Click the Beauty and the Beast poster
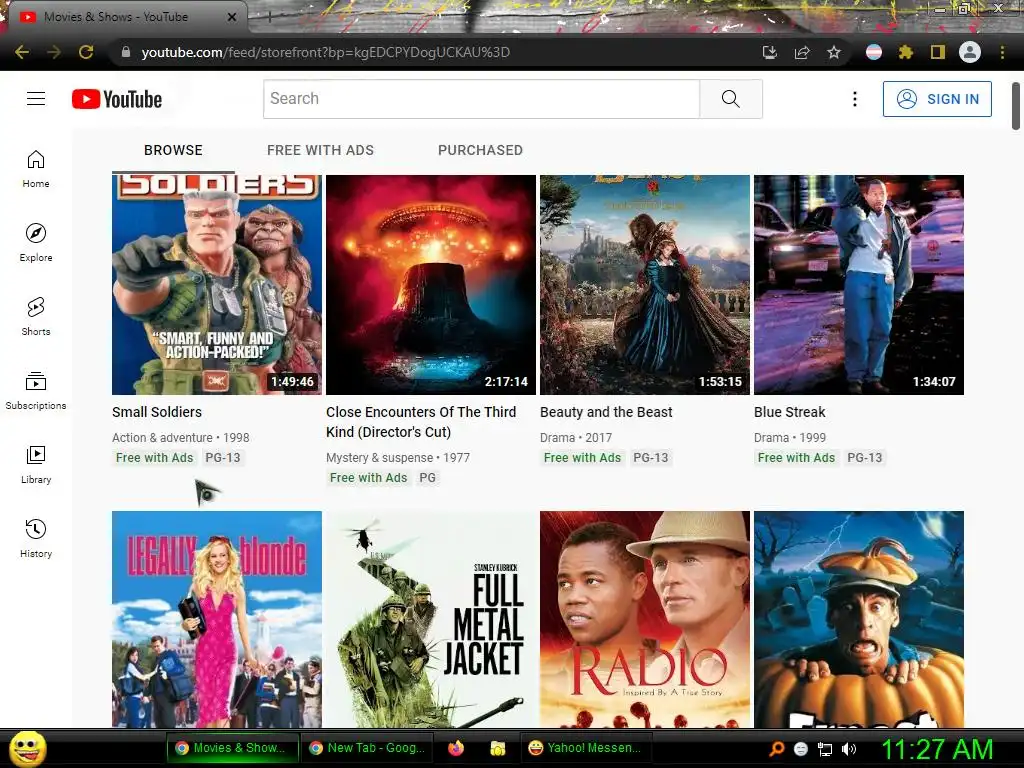 (x=645, y=285)
